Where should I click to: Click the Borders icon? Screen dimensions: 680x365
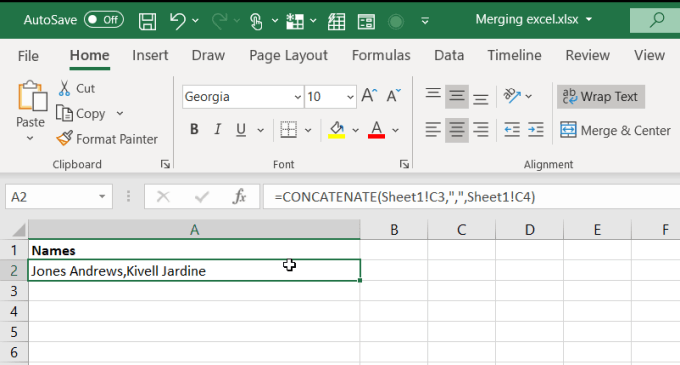click(288, 129)
